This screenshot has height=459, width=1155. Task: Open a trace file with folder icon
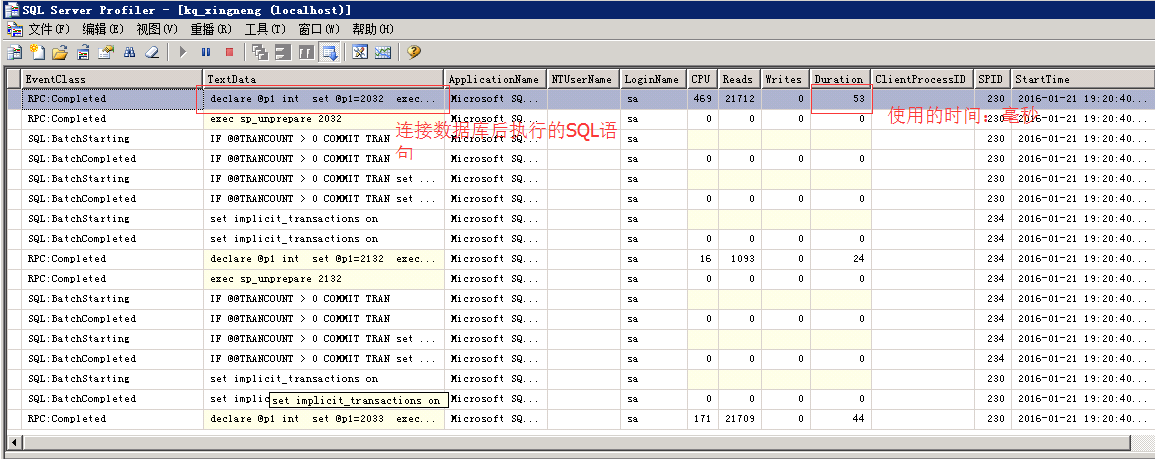60,52
